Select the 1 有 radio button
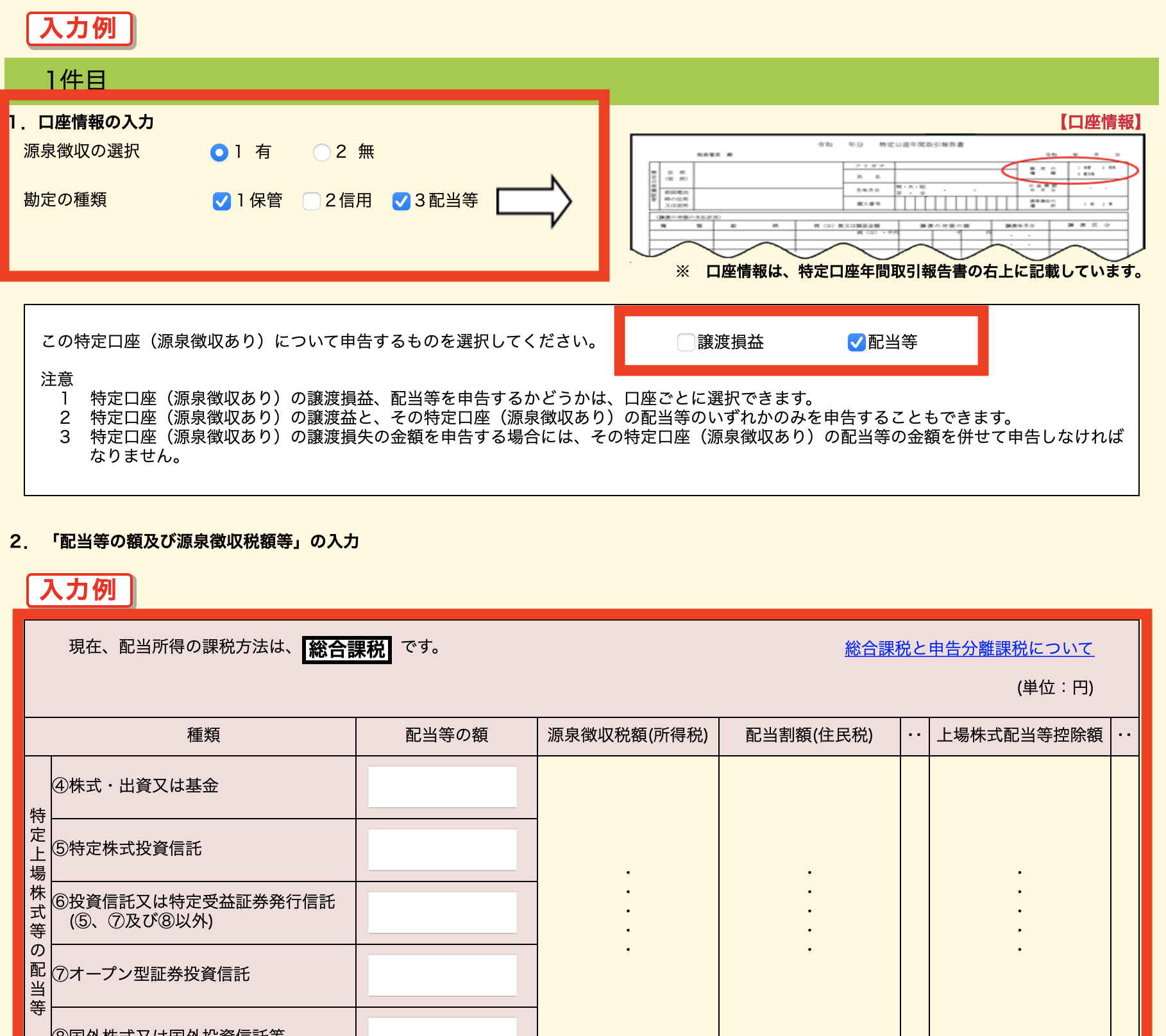 coord(220,153)
